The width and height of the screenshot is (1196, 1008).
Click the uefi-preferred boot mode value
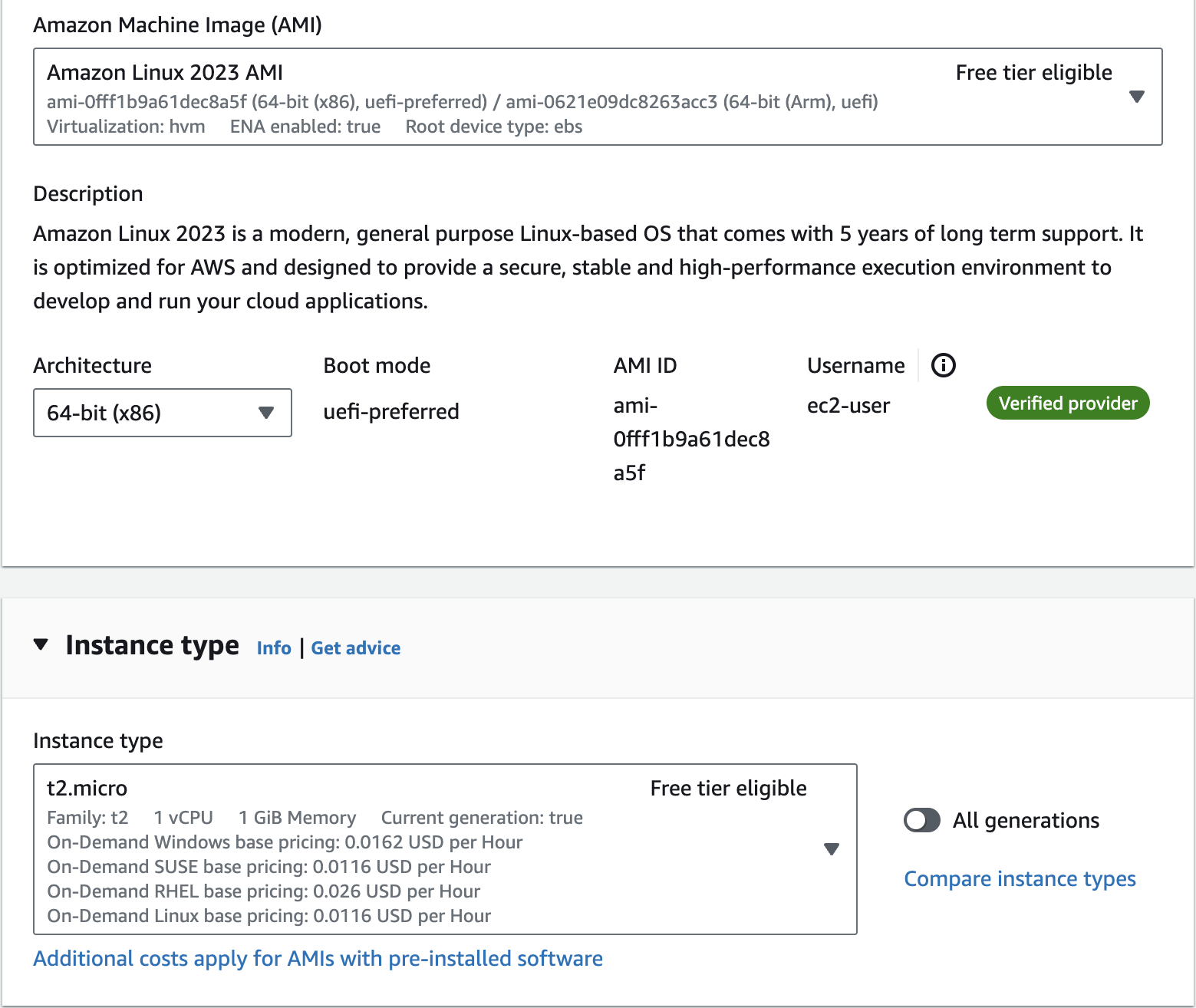391,412
